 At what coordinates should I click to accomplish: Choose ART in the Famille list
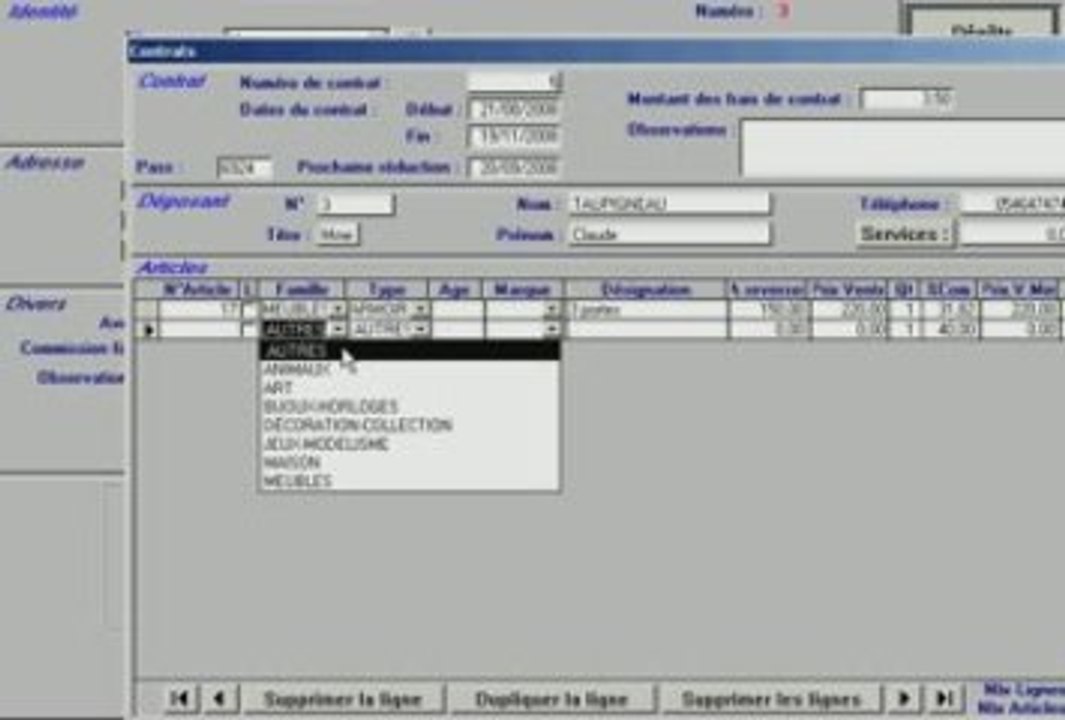[x=410, y=388]
